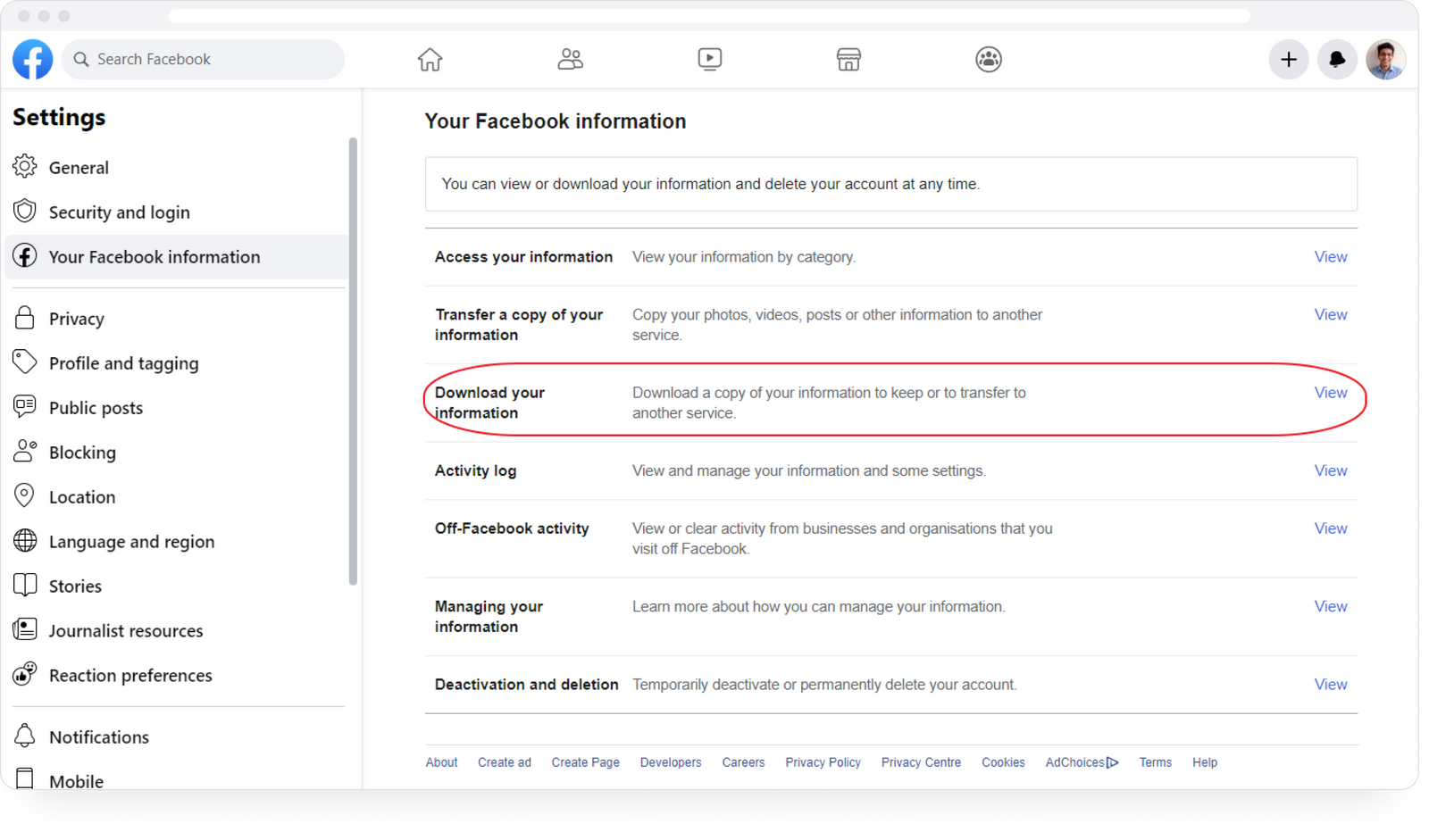Open Deactivation and deletion options
Viewport: 1429px width, 840px height.
click(1330, 684)
